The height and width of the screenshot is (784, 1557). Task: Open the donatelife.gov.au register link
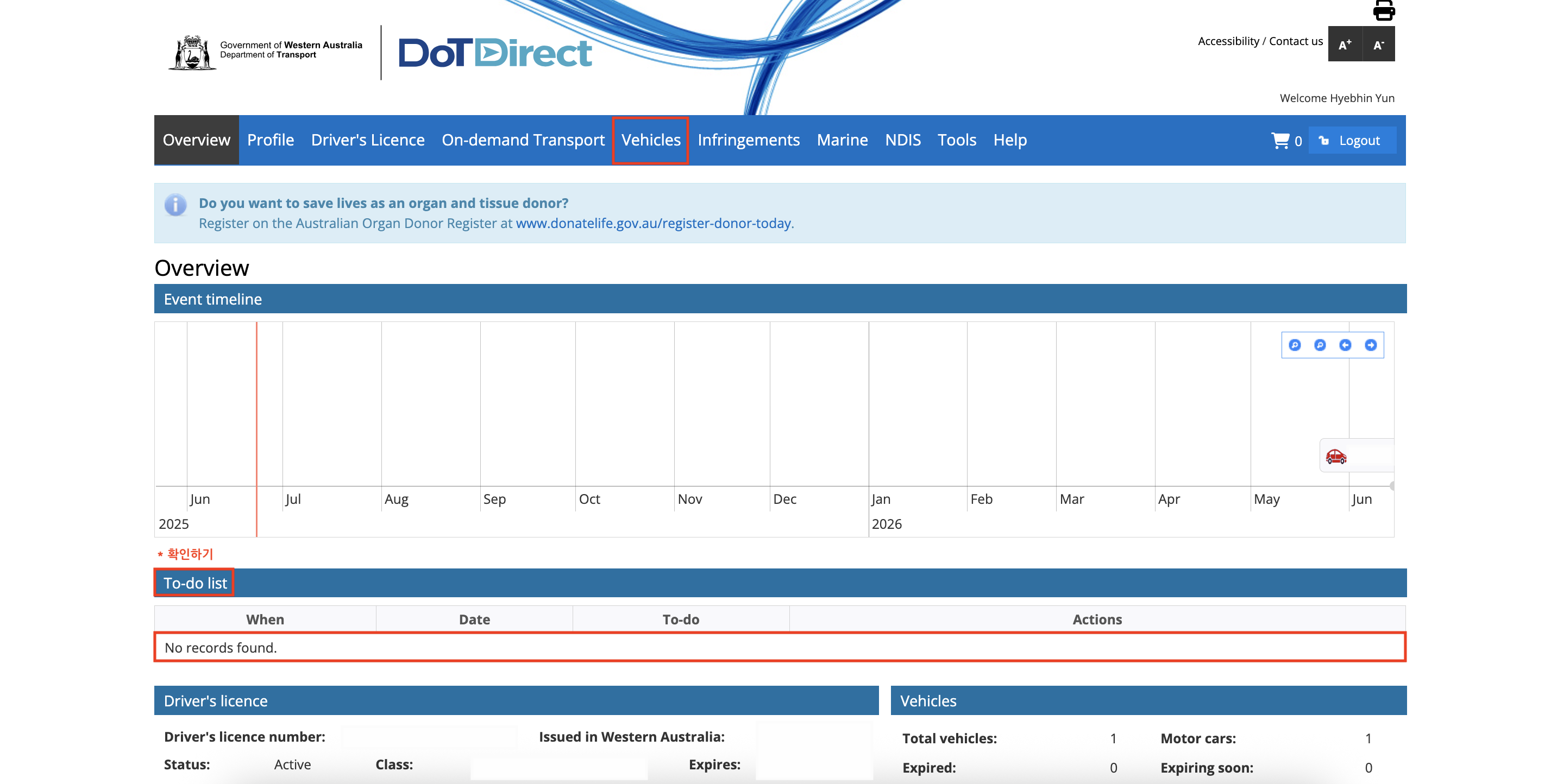653,224
